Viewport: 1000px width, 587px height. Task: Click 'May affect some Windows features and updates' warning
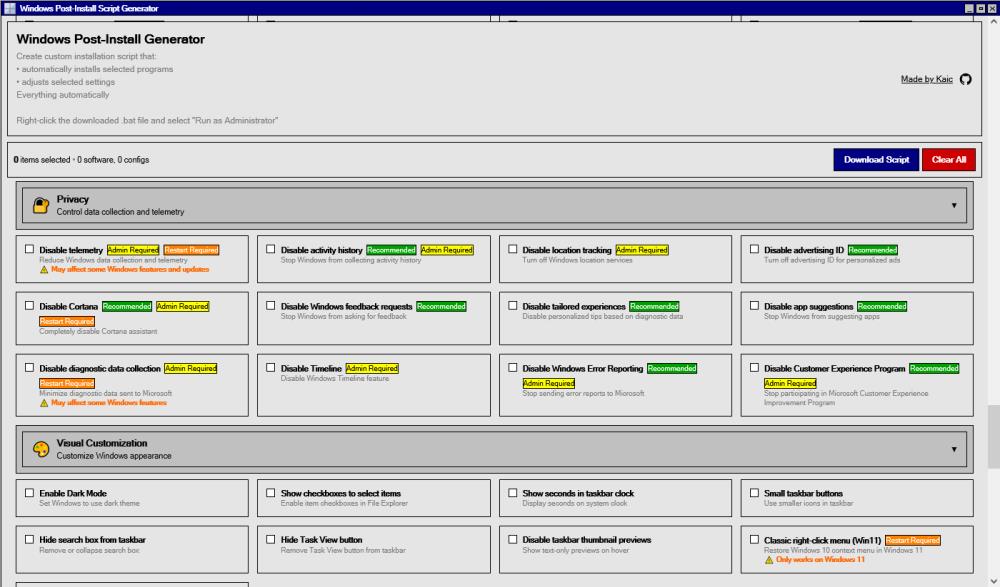(130, 269)
